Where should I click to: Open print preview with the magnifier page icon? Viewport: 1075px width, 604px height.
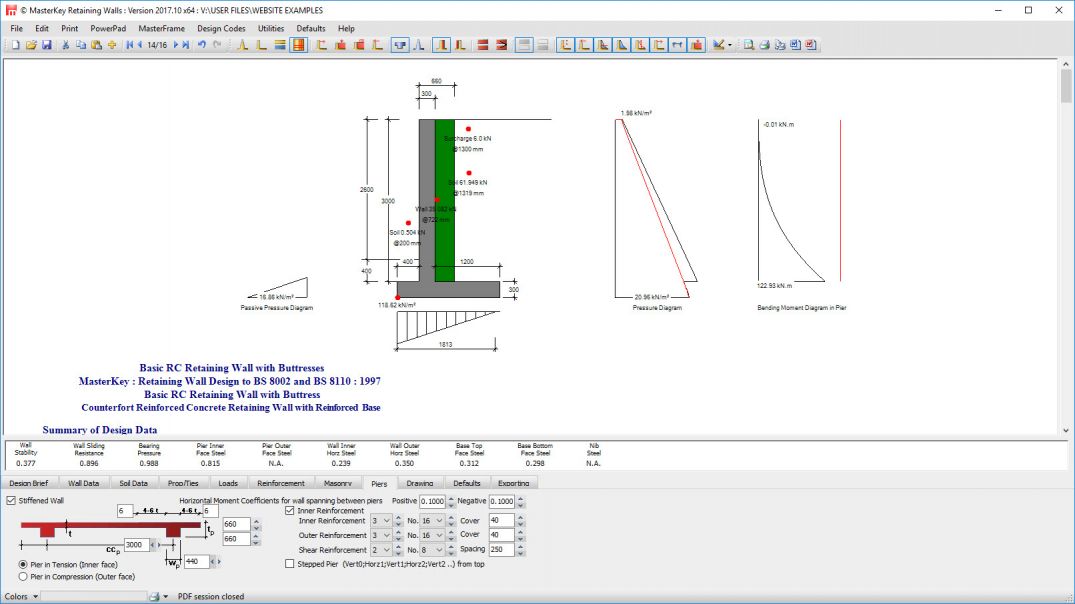click(x=749, y=45)
